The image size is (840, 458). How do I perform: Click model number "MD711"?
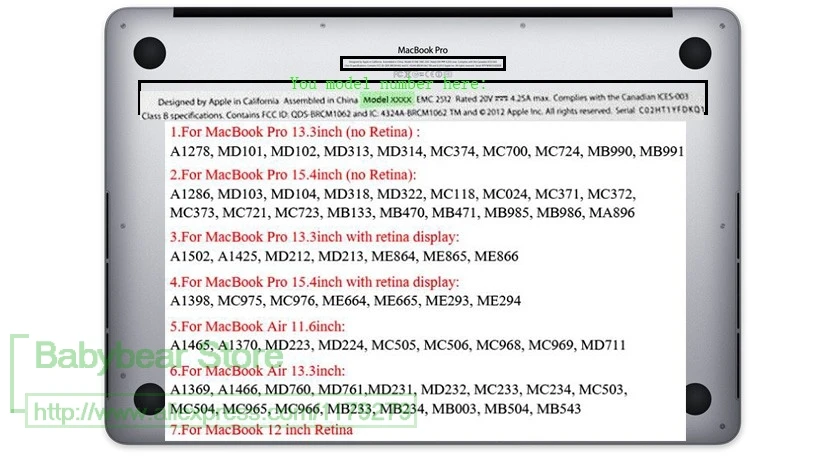(603, 345)
